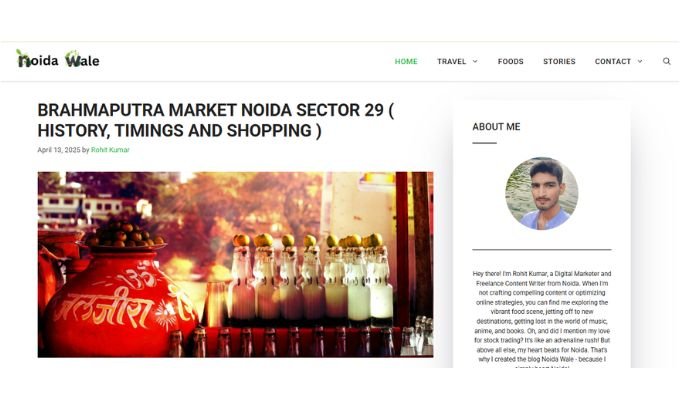Open the Stories menu item
Viewport: 680px width, 409px height.
(x=559, y=61)
